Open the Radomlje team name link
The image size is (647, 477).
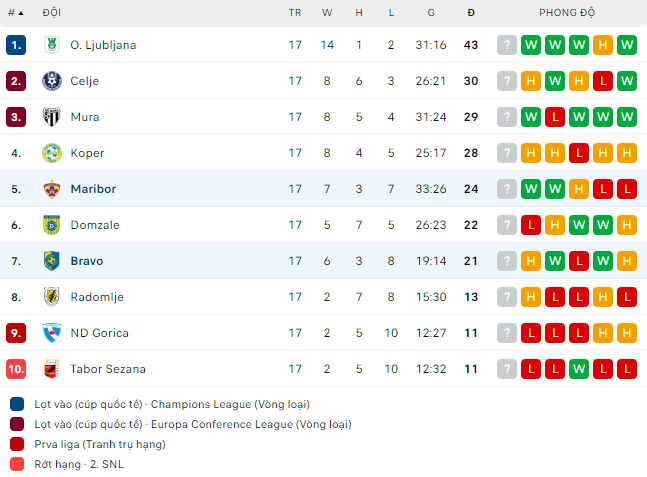click(x=97, y=297)
